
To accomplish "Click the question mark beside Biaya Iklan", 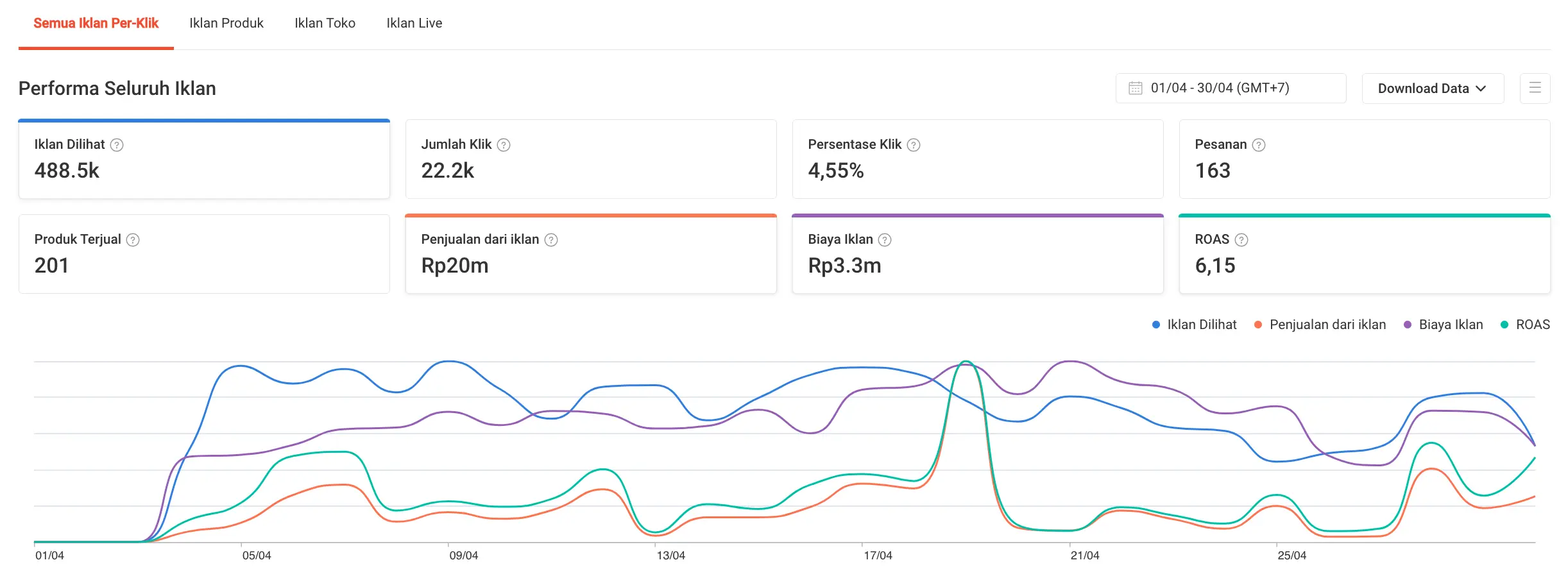I will tap(885, 240).
